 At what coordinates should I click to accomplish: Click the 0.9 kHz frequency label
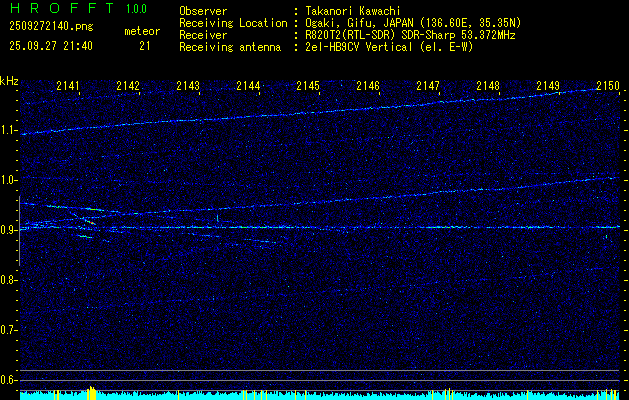click(x=9, y=230)
